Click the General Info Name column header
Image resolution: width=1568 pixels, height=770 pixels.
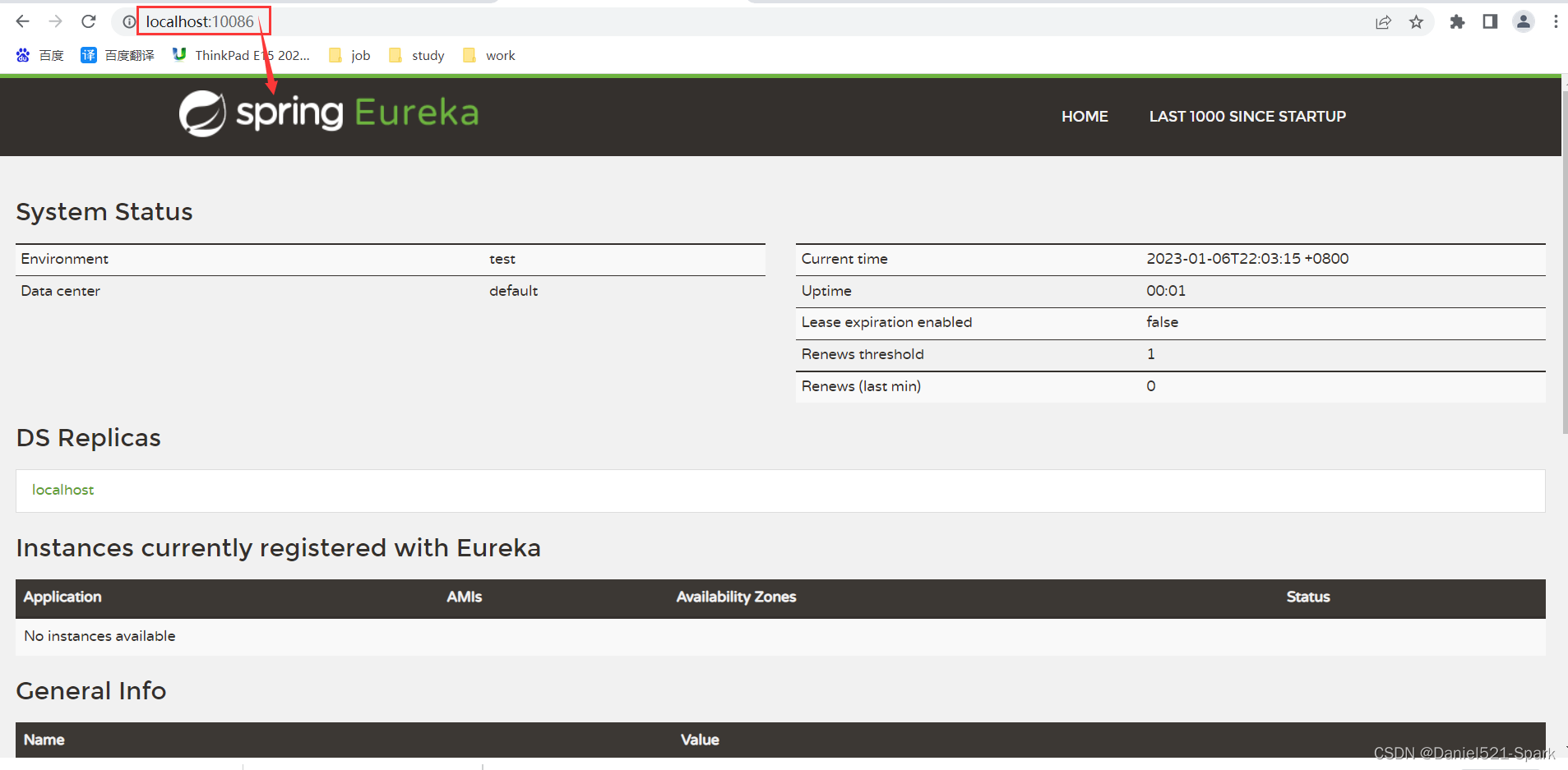coord(44,740)
